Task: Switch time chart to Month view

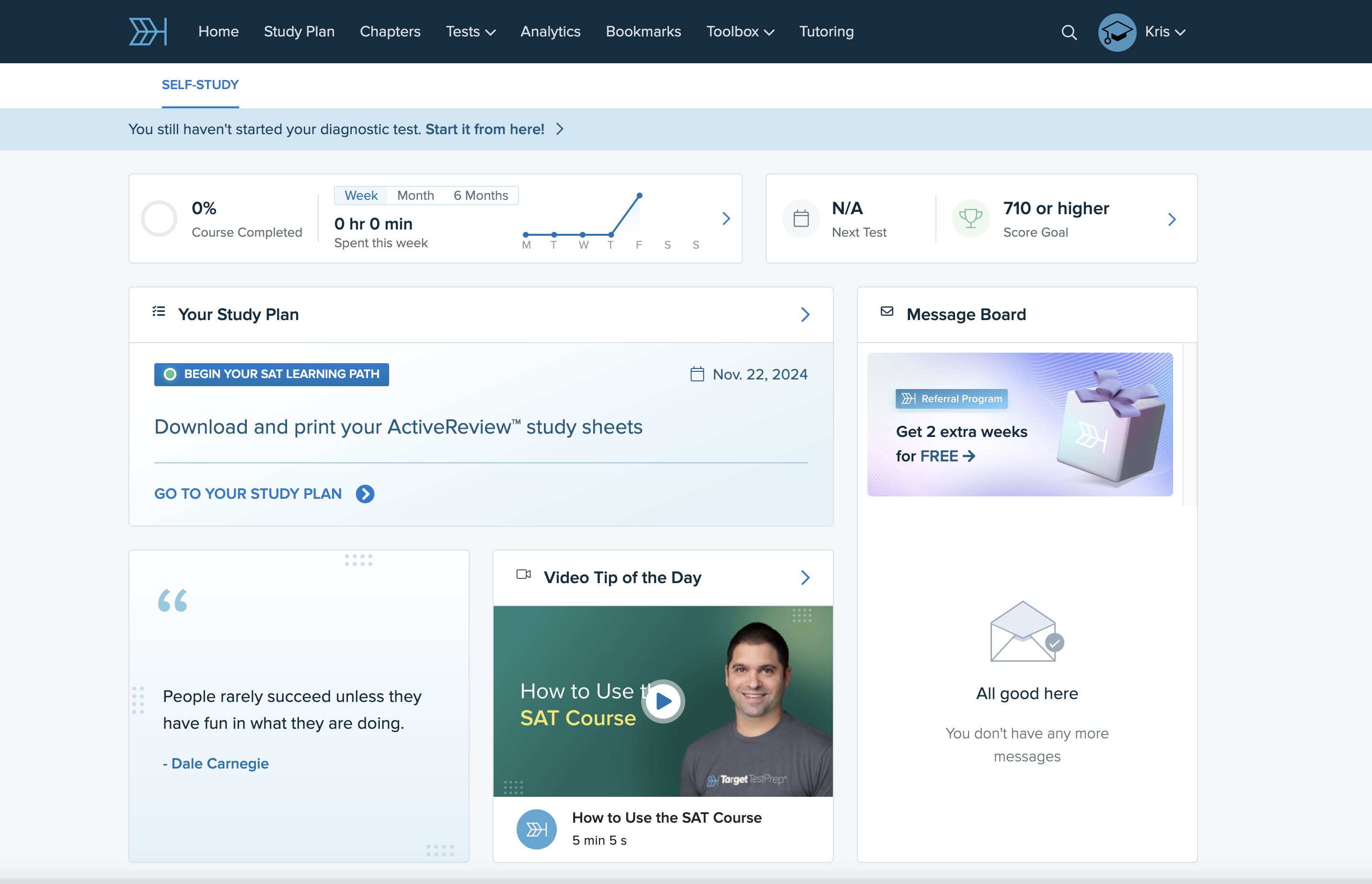Action: (x=415, y=196)
